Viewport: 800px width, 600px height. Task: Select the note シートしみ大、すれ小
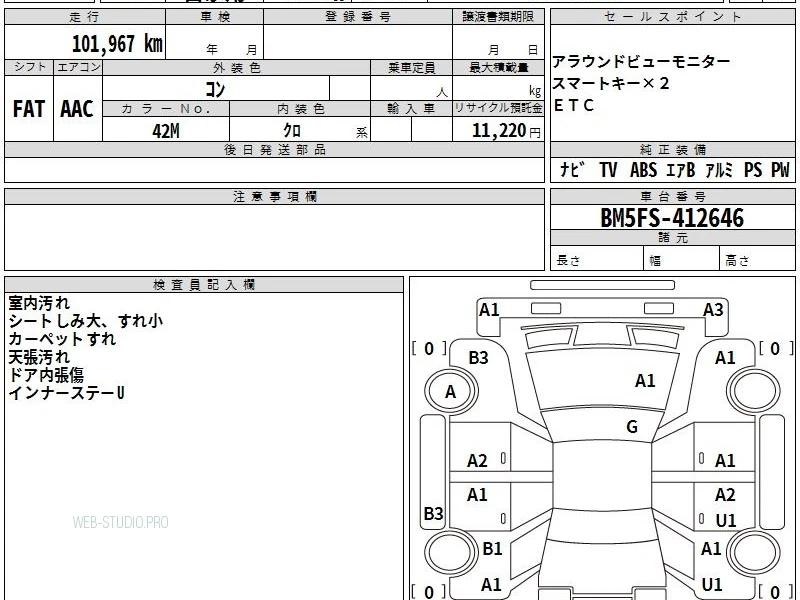pos(85,321)
